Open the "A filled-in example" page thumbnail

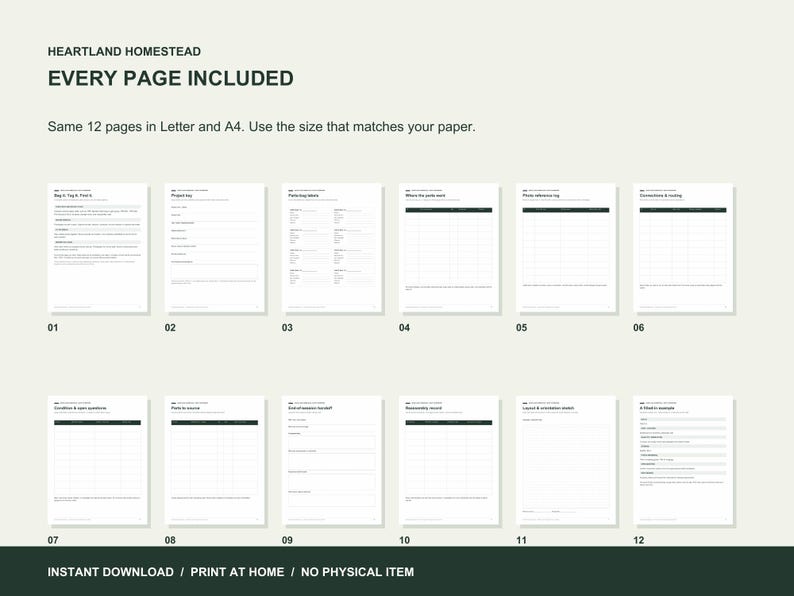[x=683, y=460]
